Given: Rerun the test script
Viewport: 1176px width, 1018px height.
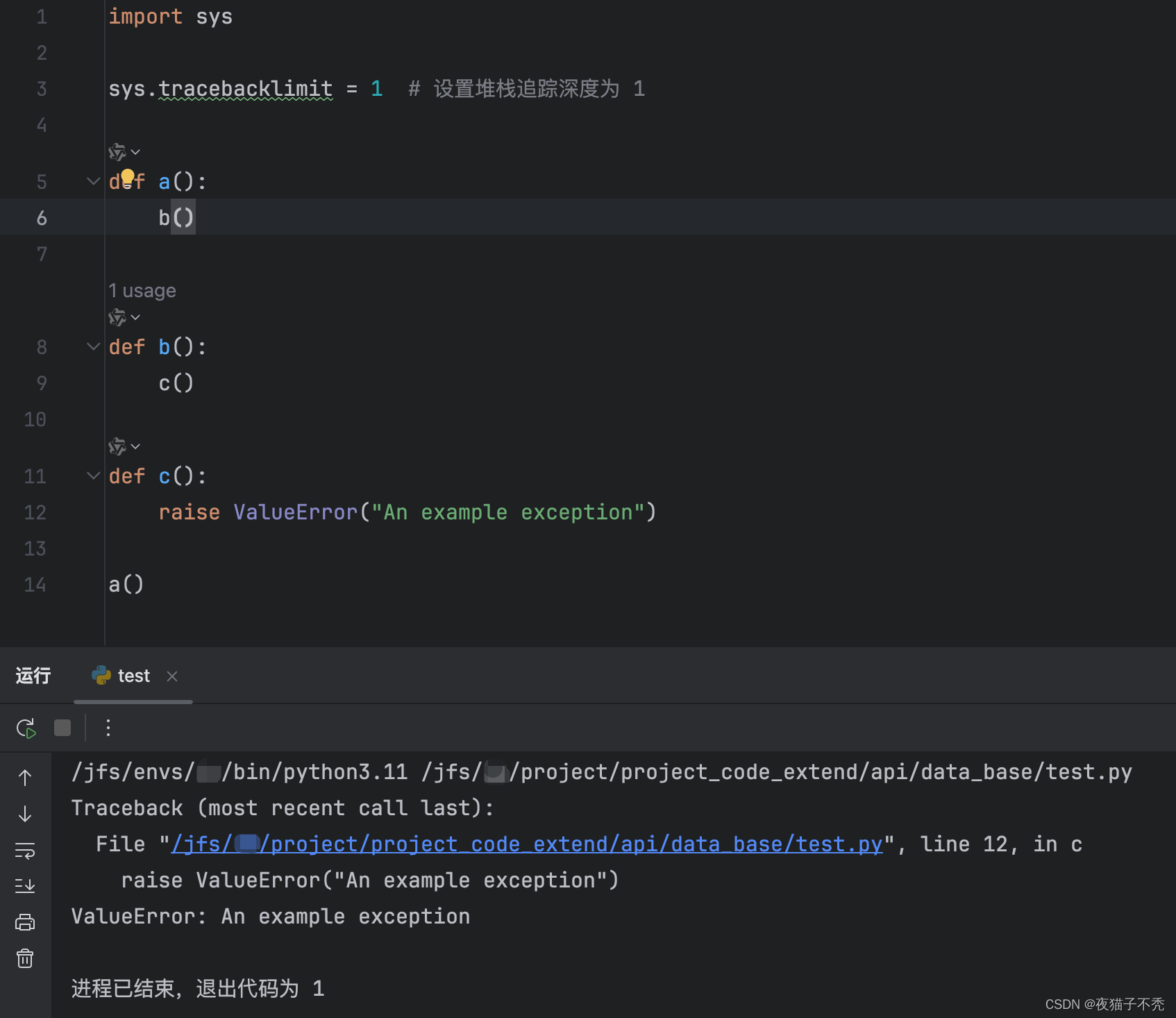Looking at the screenshot, I should coord(26,728).
